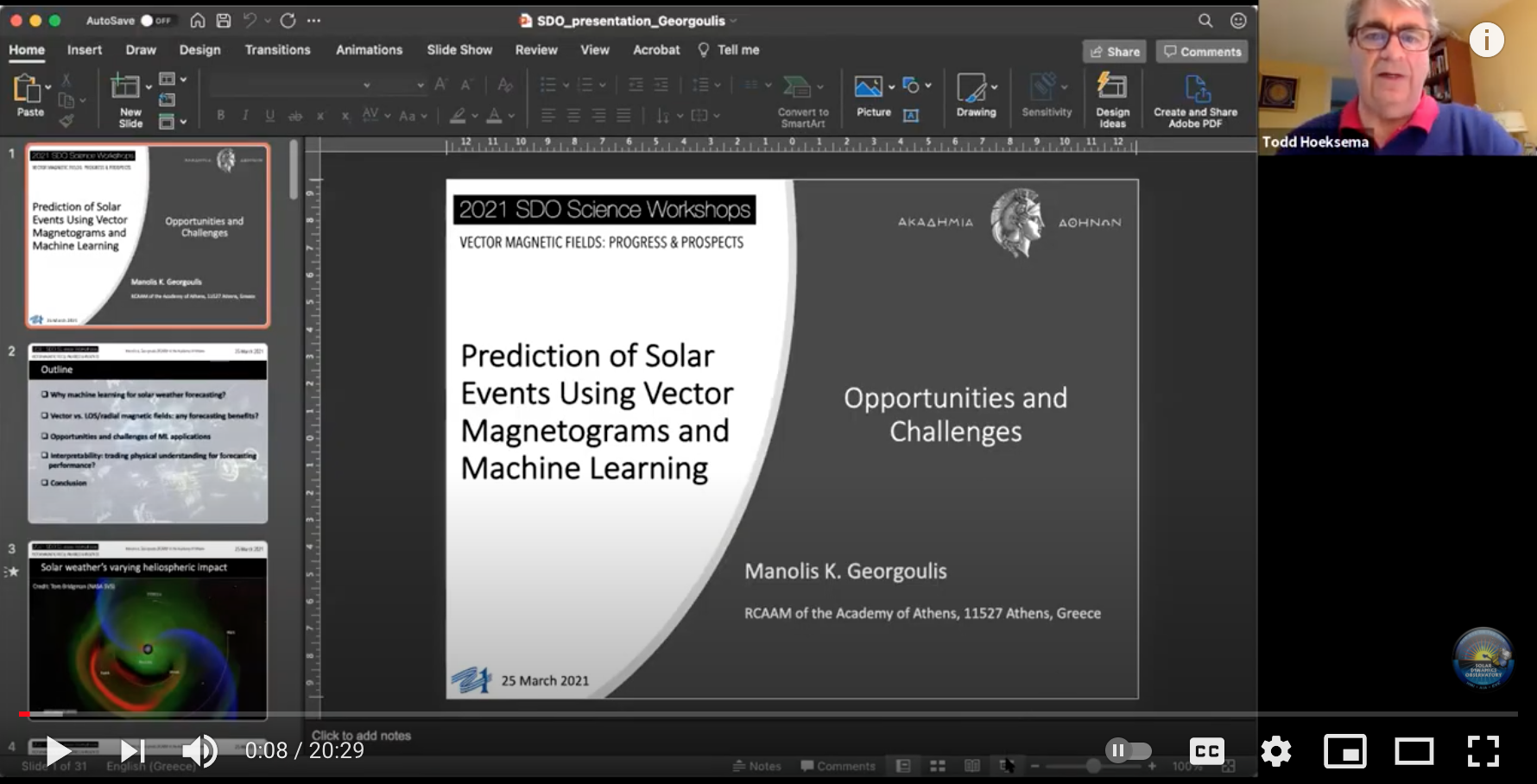The height and width of the screenshot is (784, 1537).
Task: Click the smiley feedback icon
Action: (1238, 21)
